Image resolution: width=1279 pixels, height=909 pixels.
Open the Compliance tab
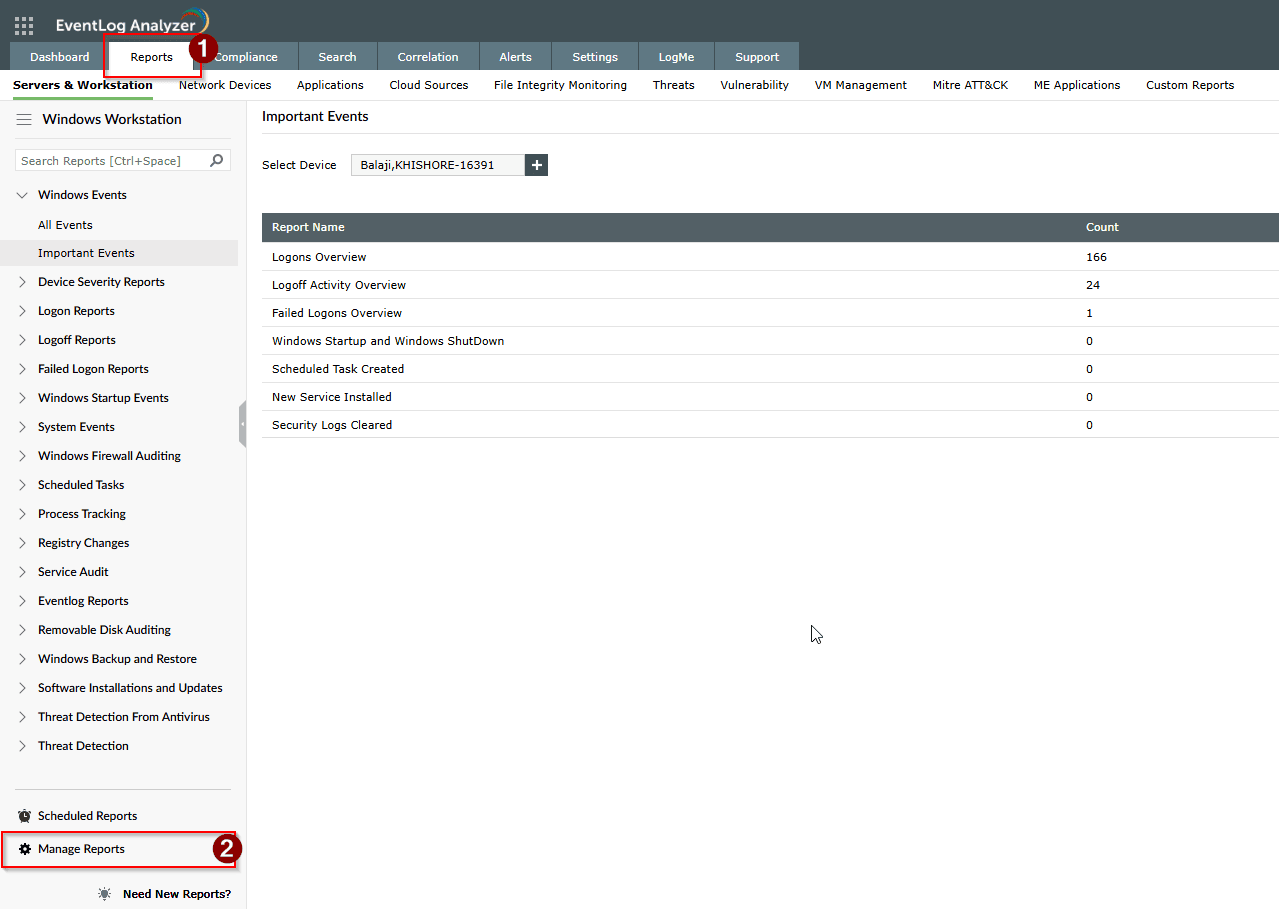pos(246,57)
